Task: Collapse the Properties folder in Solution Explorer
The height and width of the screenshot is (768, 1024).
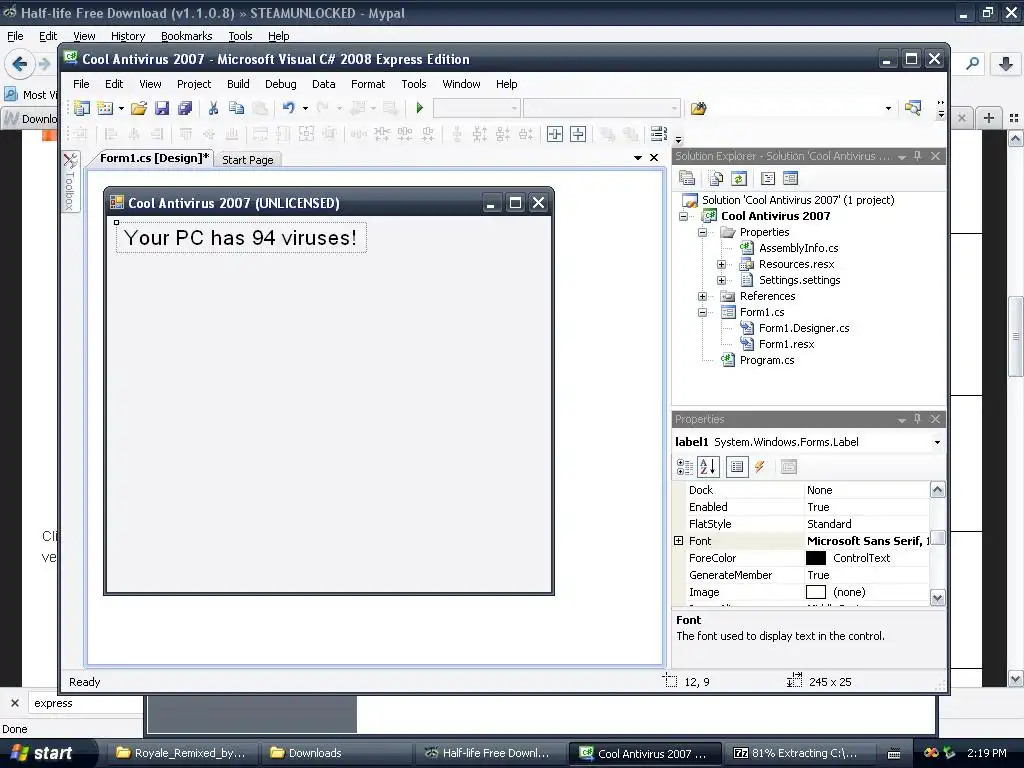Action: pos(703,232)
